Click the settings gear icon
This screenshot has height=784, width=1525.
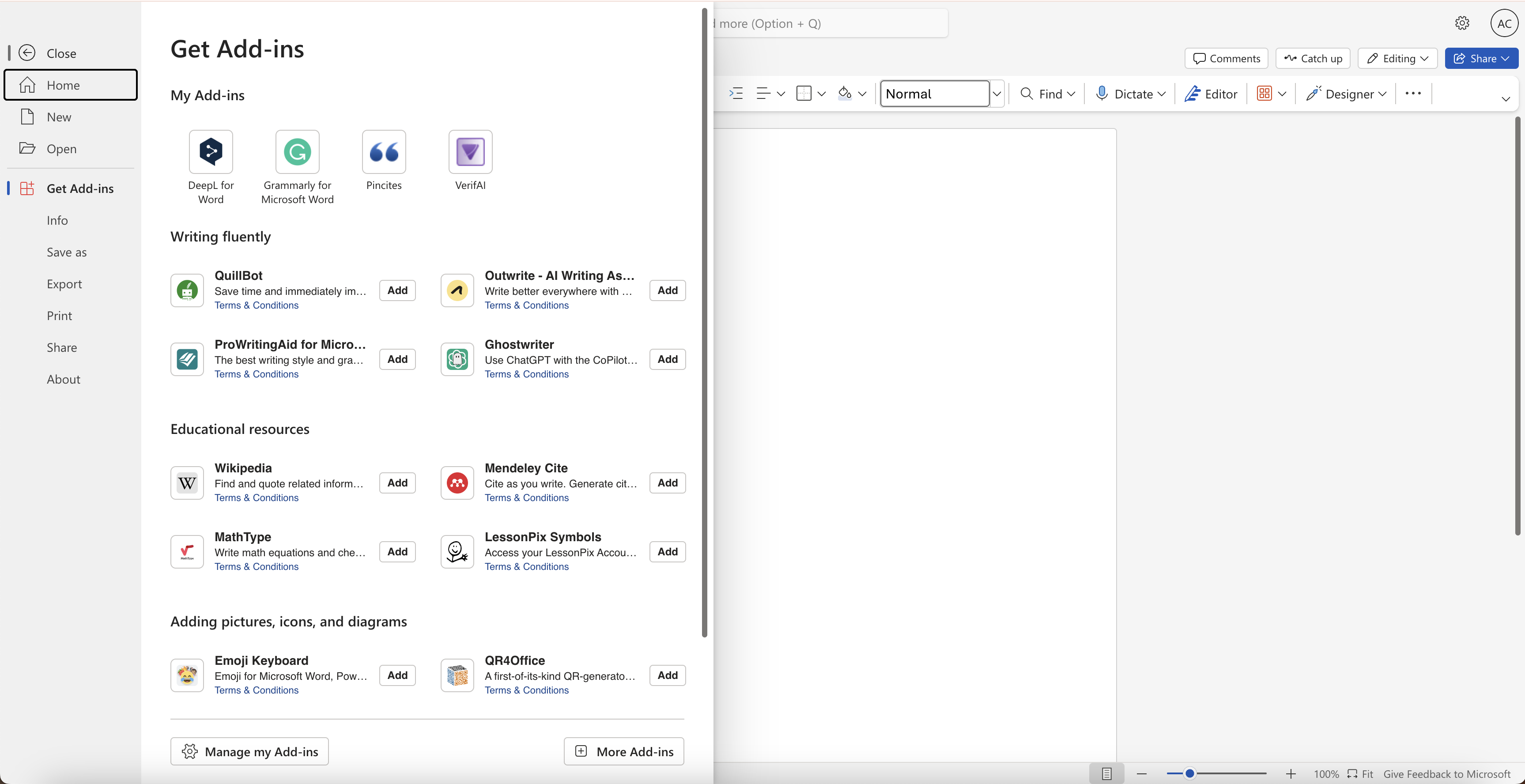coord(1462,23)
